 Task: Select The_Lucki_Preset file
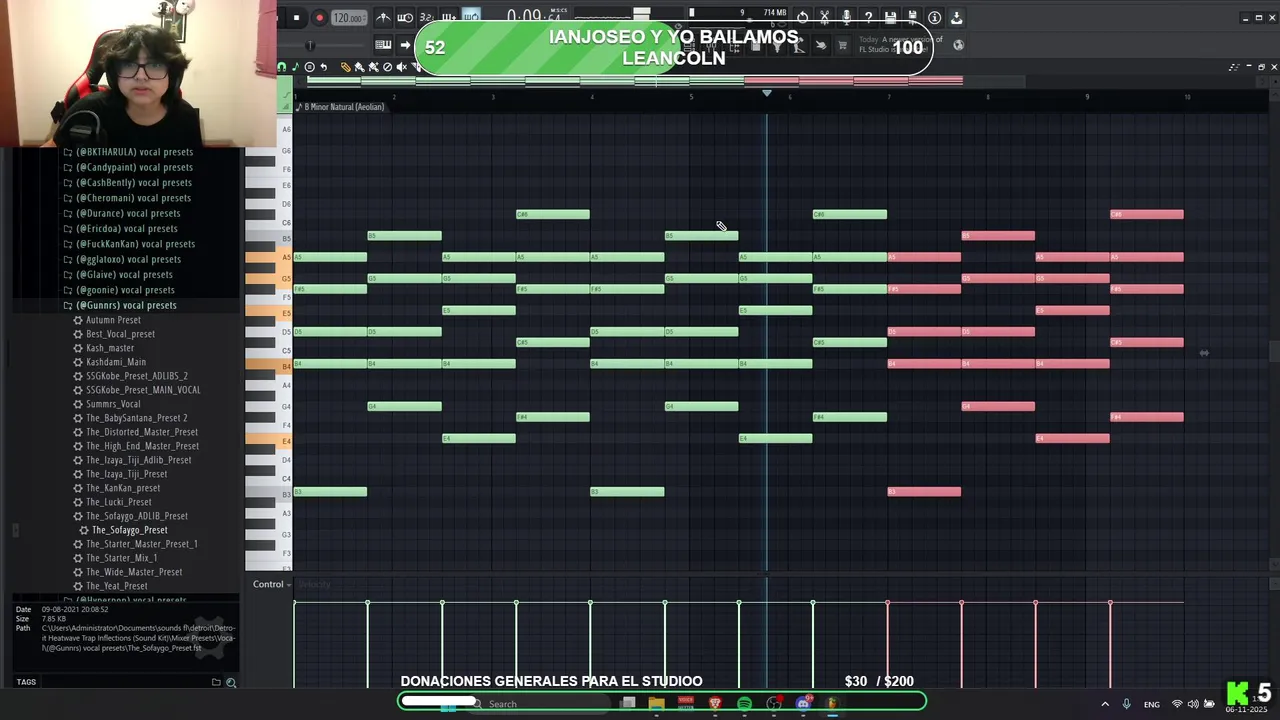[x=118, y=502]
